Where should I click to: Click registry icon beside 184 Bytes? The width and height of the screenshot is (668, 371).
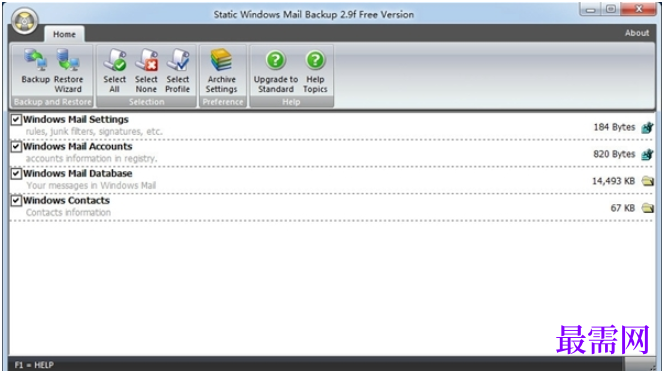click(647, 127)
